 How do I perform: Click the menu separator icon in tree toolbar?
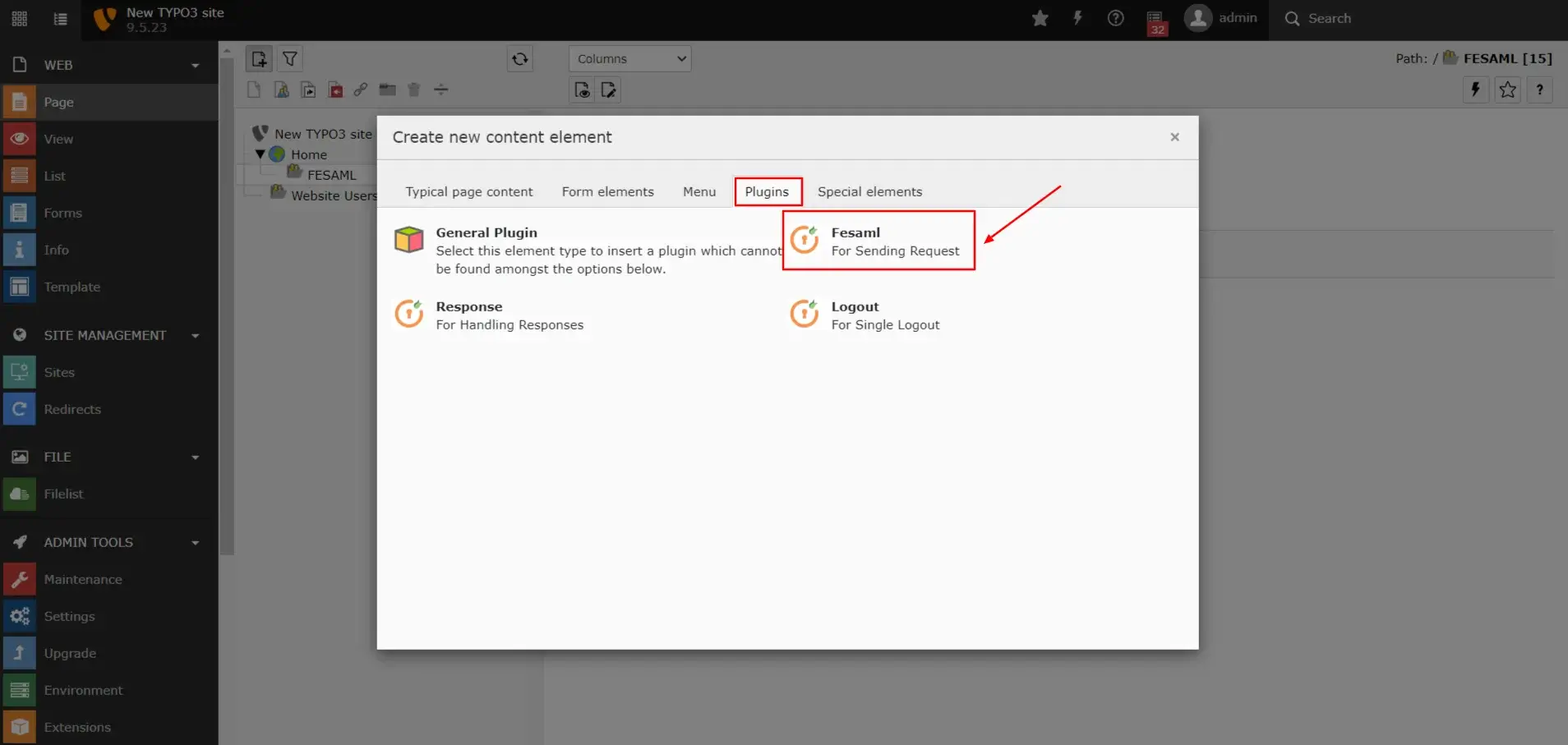(x=441, y=90)
